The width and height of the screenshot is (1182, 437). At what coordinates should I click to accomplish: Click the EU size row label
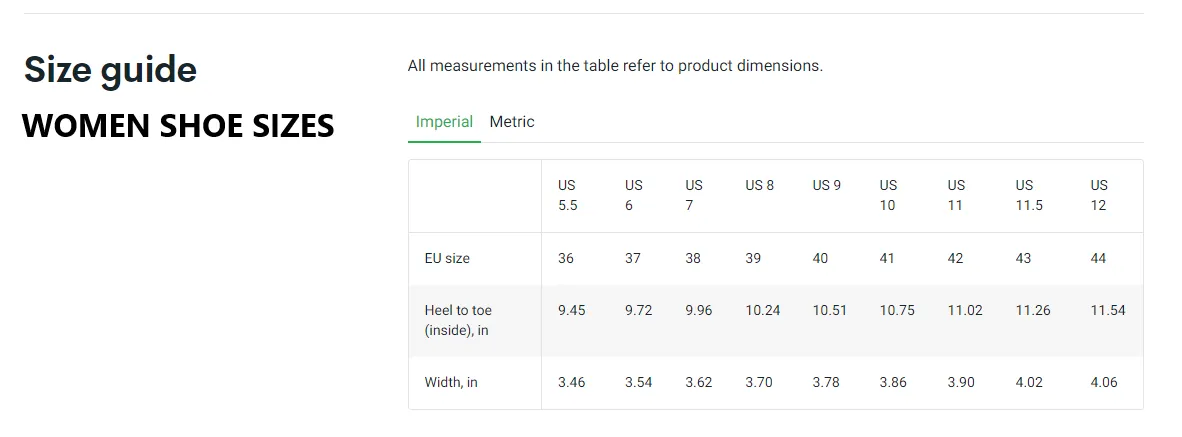[447, 258]
